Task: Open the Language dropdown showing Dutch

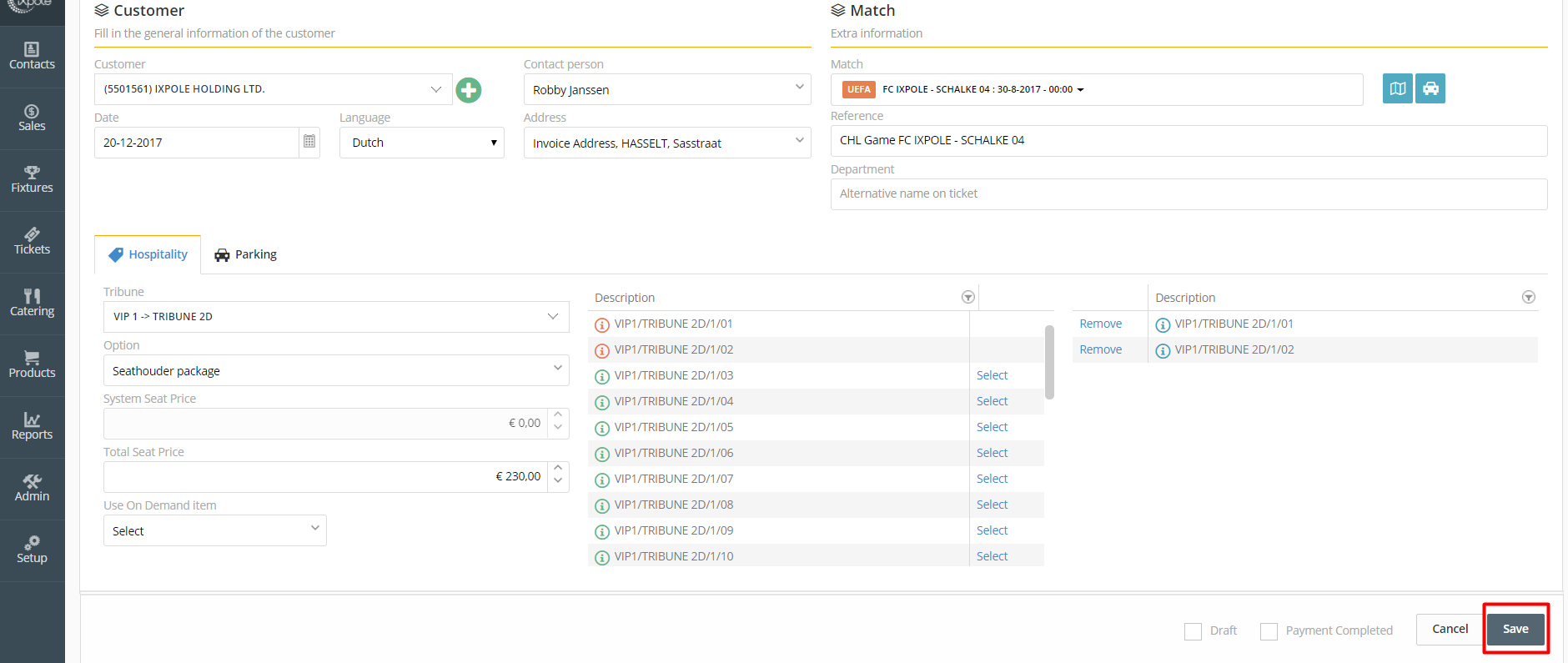Action: [422, 143]
